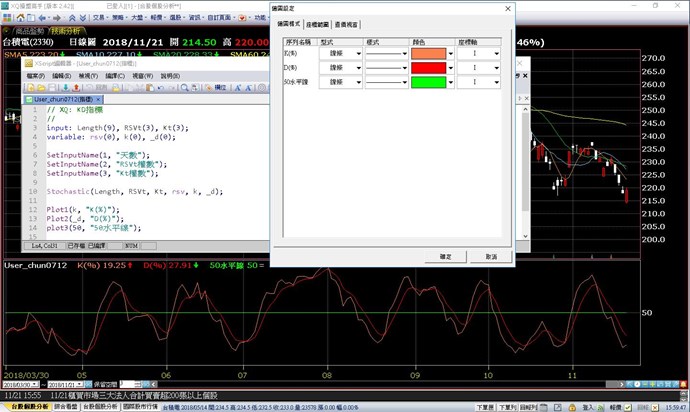
Task: Open the 型式 dropdown for K(%) series
Action: (359, 54)
